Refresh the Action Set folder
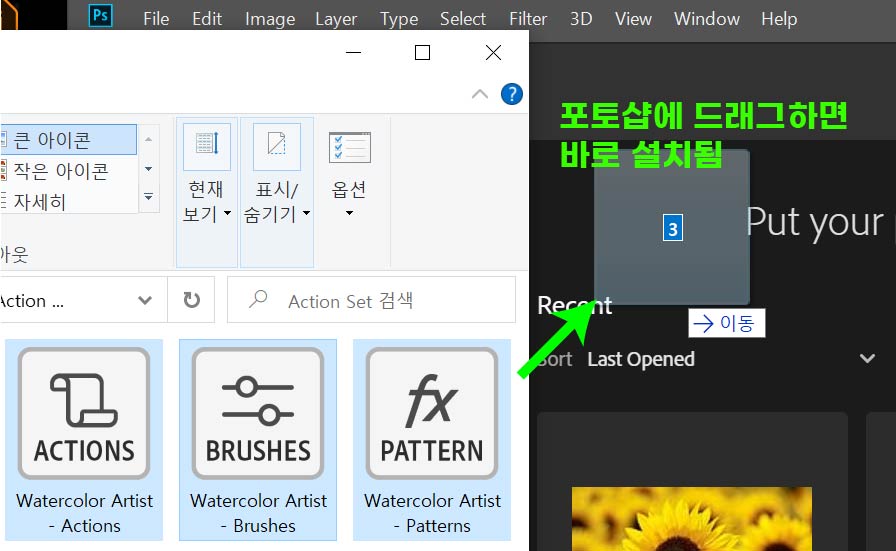Image resolution: width=896 pixels, height=551 pixels. pos(191,300)
